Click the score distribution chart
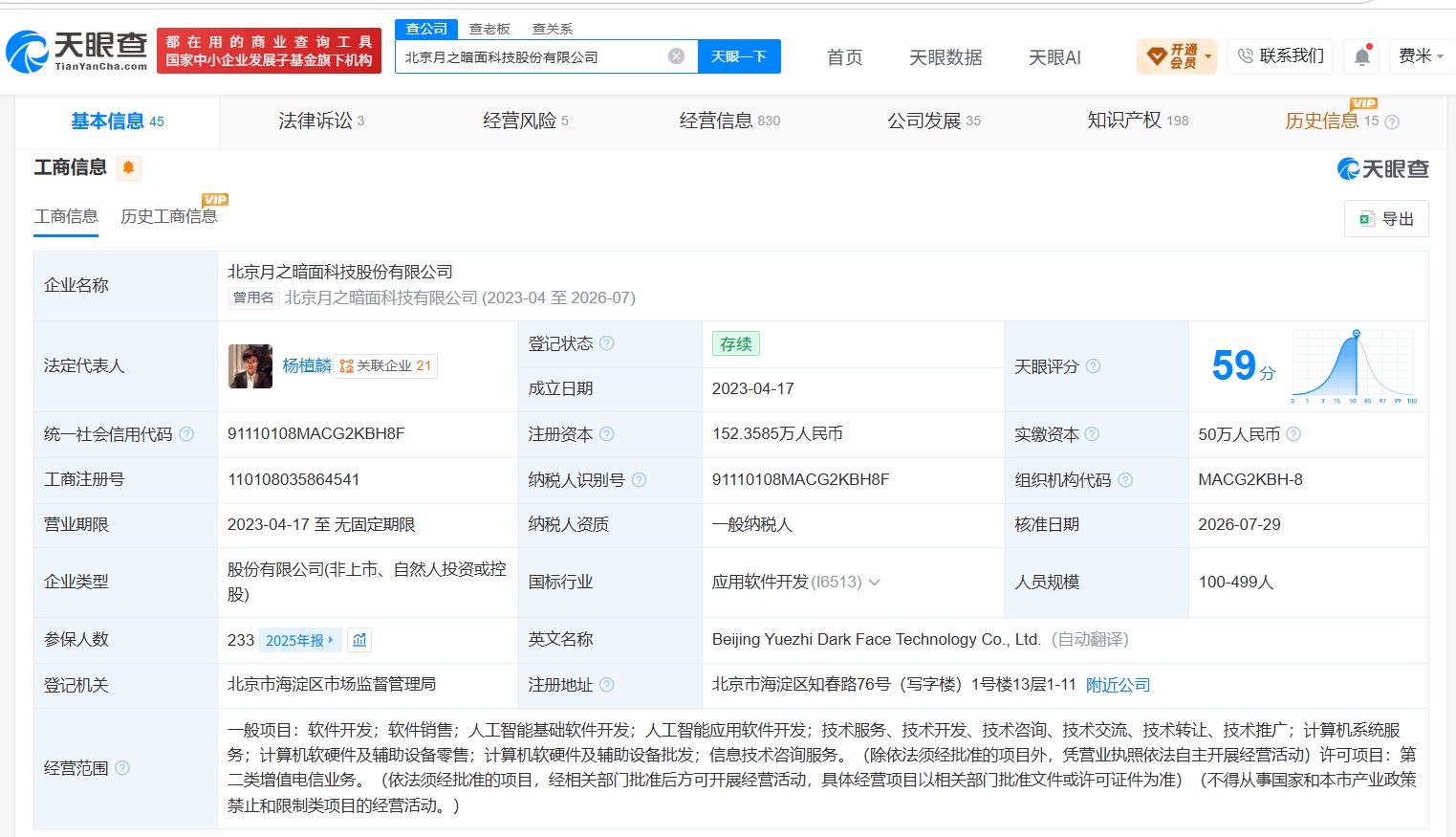Screen dimensions: 1456x837 (x=1354, y=366)
